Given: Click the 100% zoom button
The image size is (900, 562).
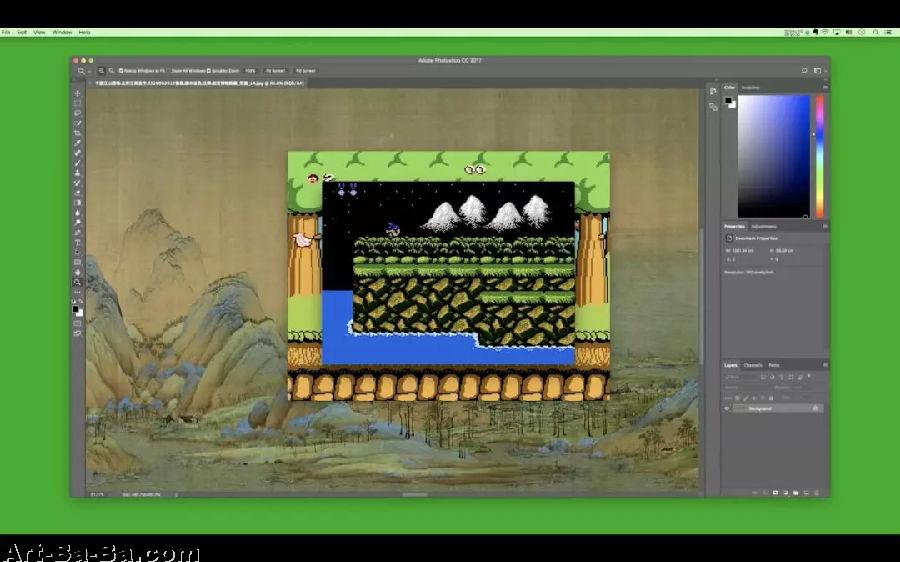Looking at the screenshot, I should point(250,71).
